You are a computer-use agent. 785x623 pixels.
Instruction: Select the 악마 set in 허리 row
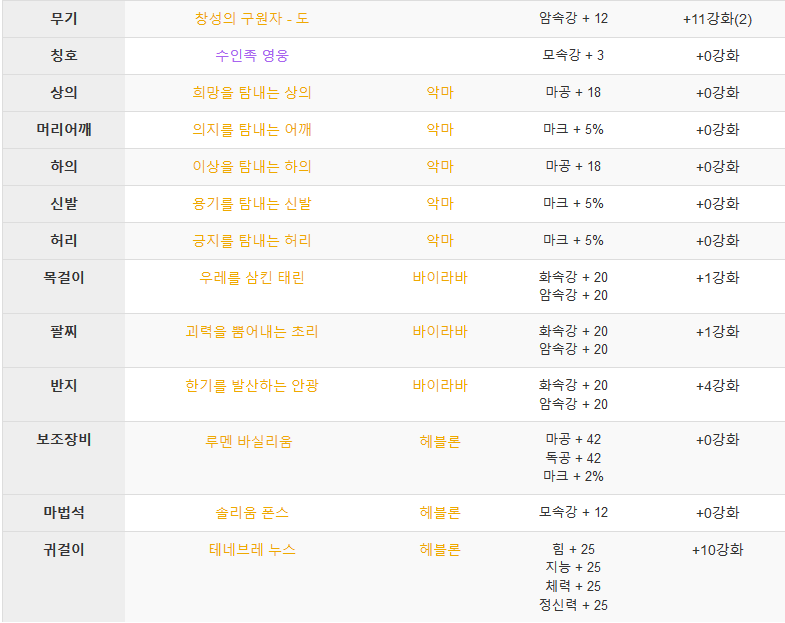click(x=440, y=241)
